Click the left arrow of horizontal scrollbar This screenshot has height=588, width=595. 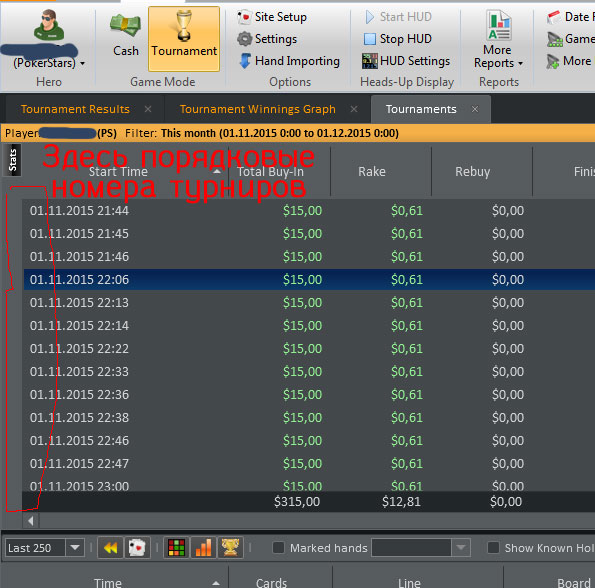pyautogui.click(x=31, y=521)
